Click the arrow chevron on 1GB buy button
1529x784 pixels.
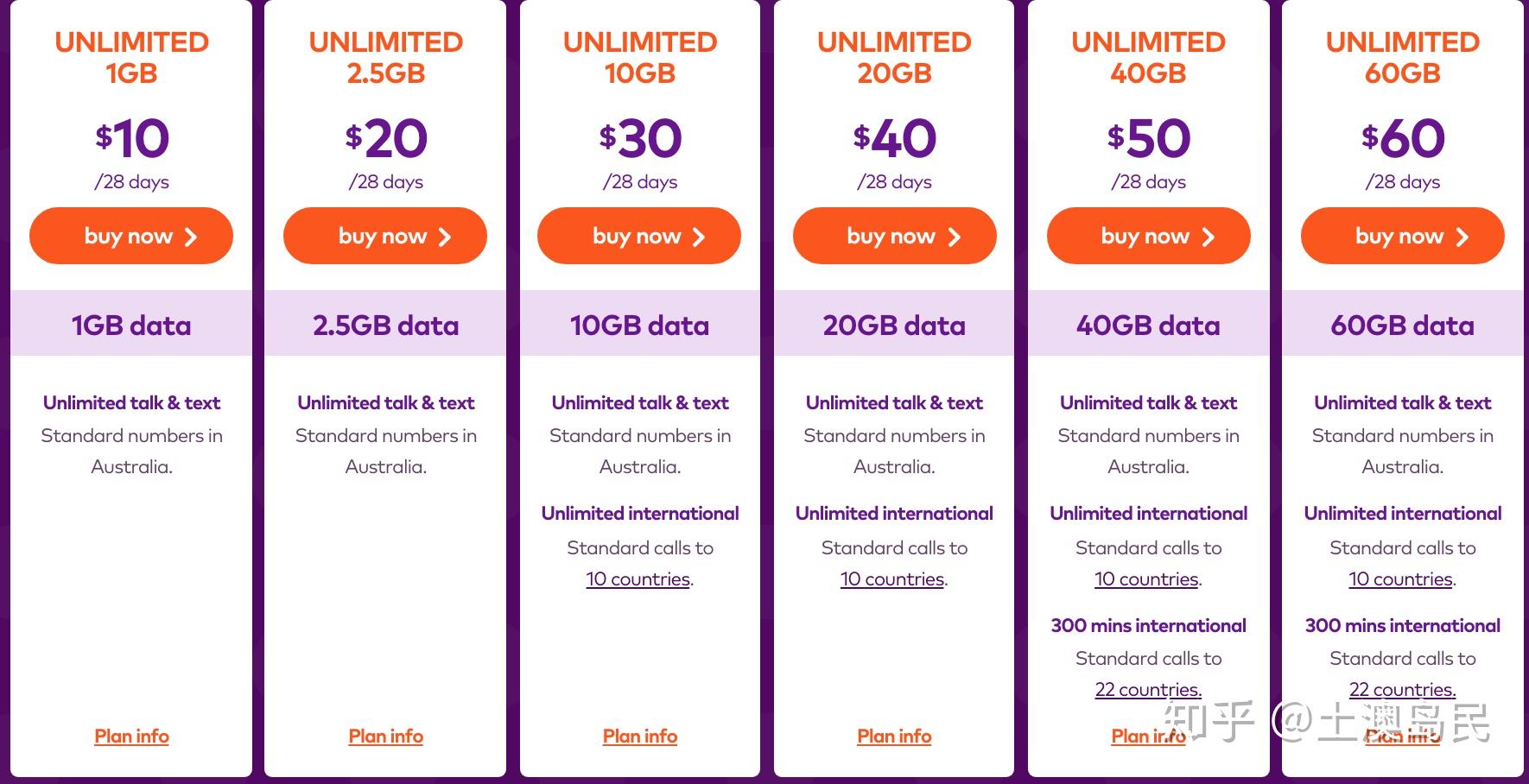[191, 237]
